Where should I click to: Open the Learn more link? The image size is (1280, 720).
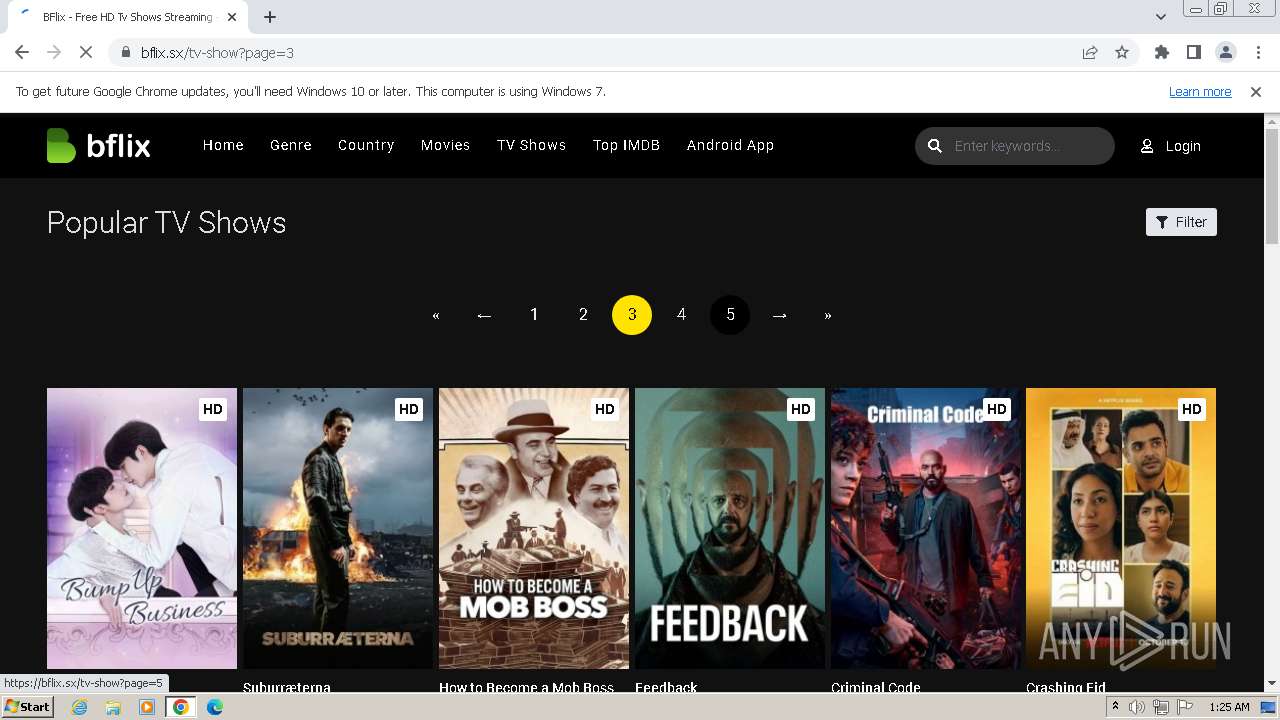point(1200,92)
